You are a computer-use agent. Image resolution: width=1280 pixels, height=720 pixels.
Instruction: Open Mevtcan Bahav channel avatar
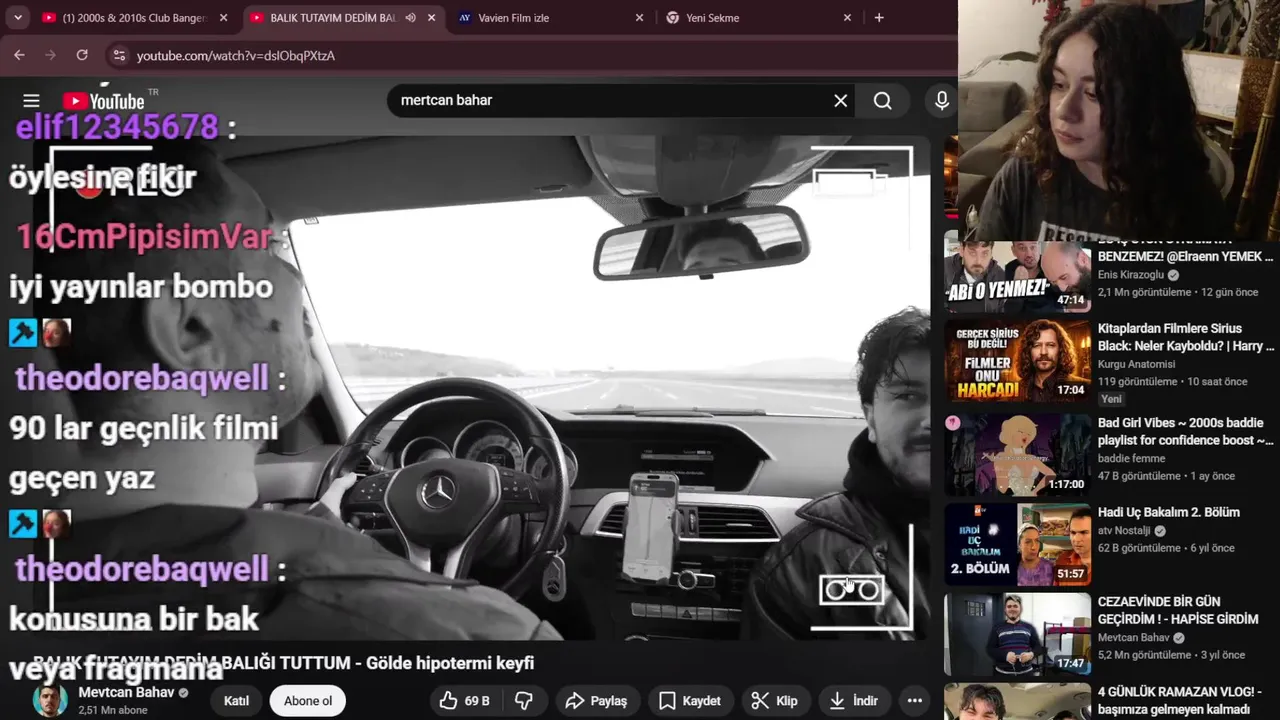(x=50, y=701)
